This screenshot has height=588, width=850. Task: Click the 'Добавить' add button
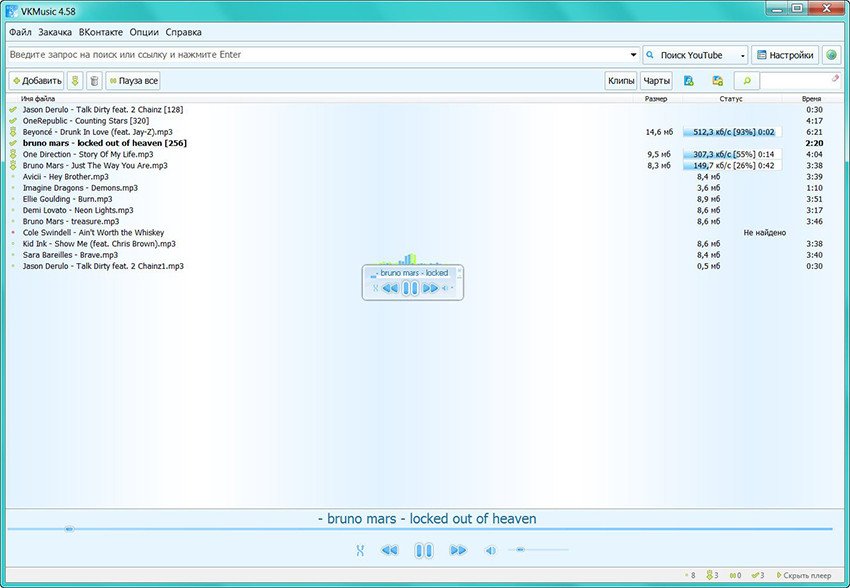37,81
